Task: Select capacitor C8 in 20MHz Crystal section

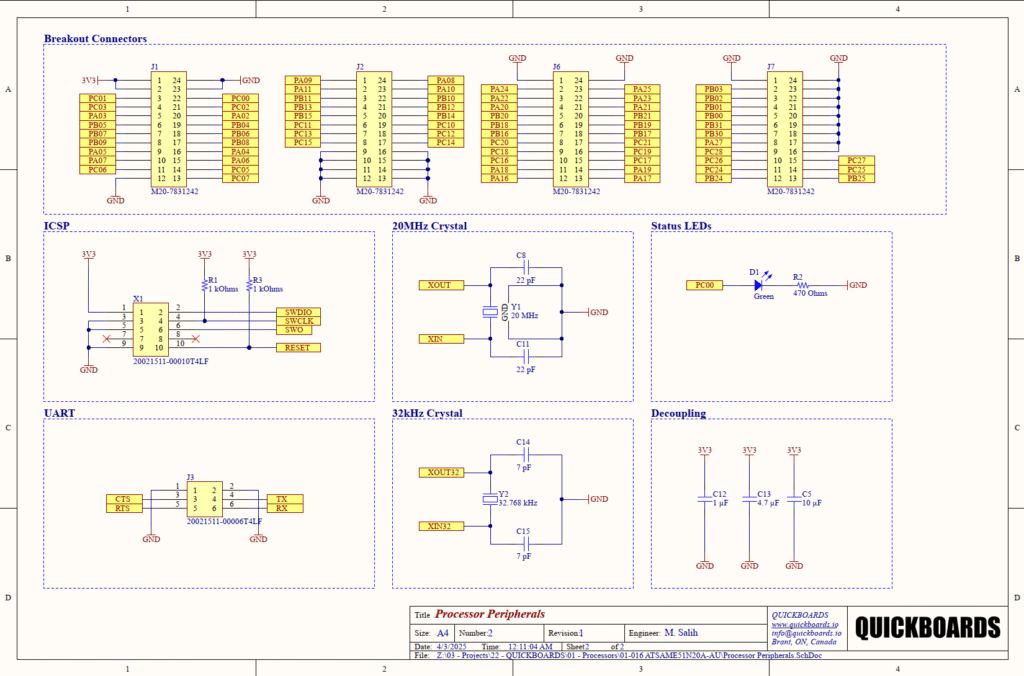Action: (x=523, y=268)
